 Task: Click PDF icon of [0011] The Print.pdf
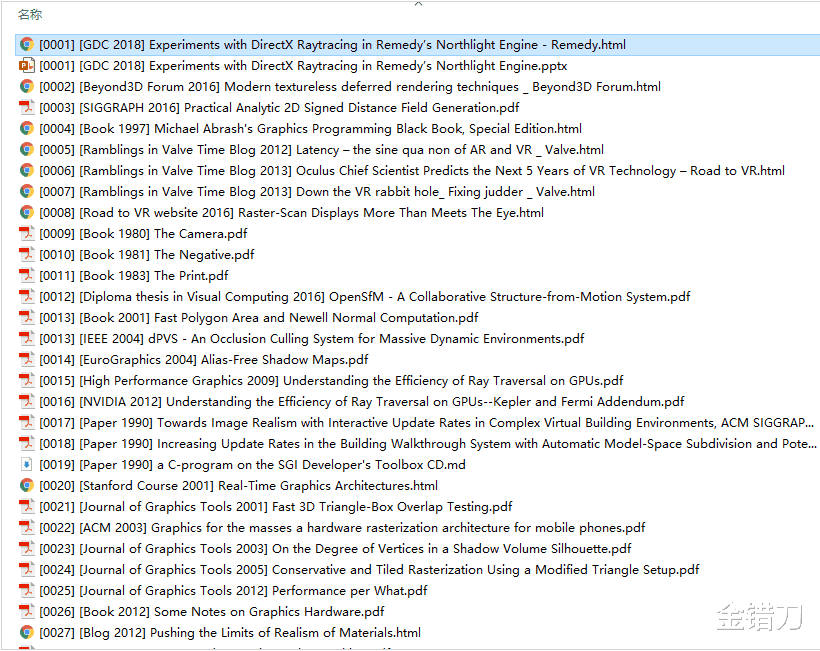27,275
